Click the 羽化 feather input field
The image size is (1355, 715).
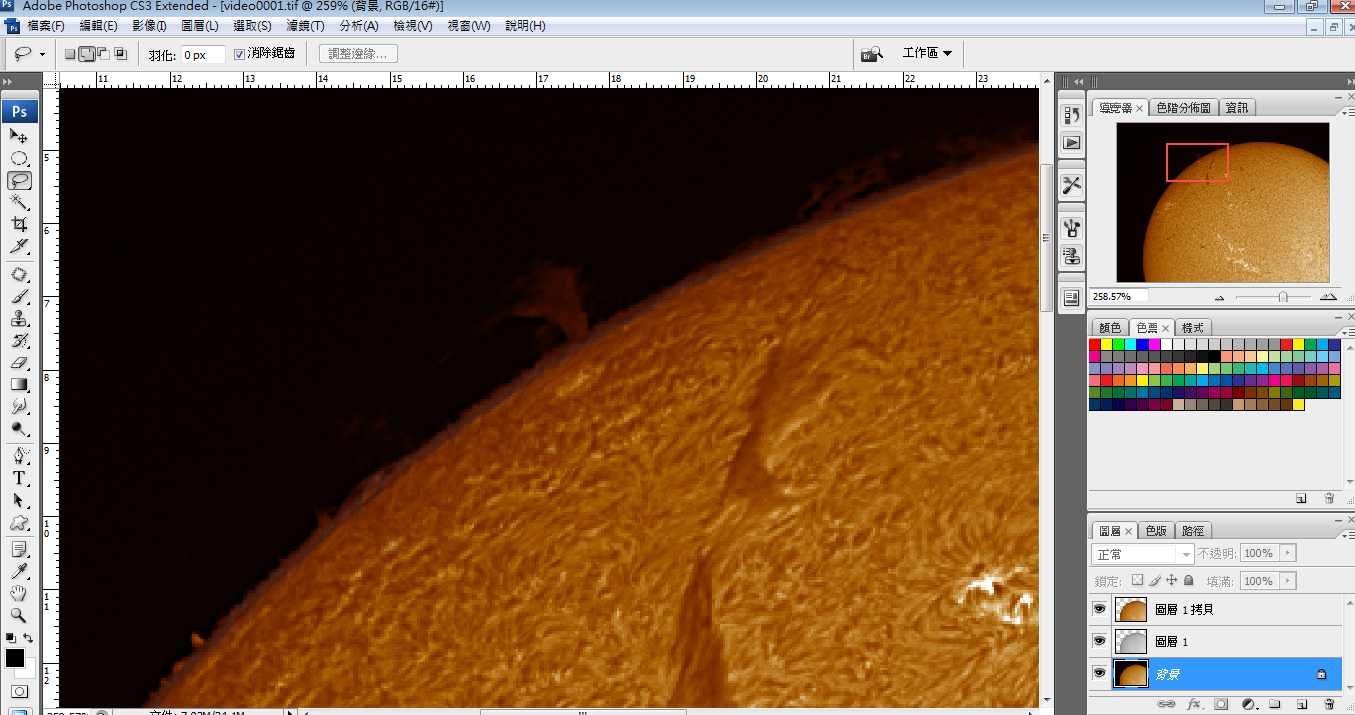202,55
